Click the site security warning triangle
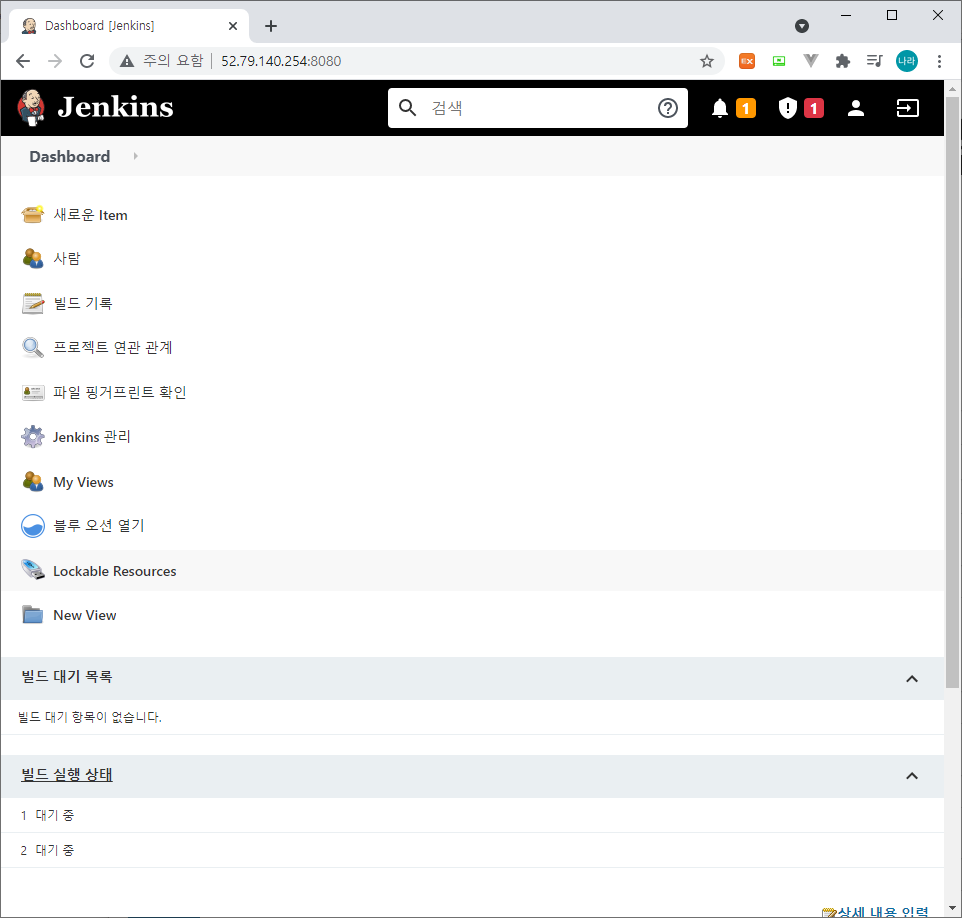 127,61
